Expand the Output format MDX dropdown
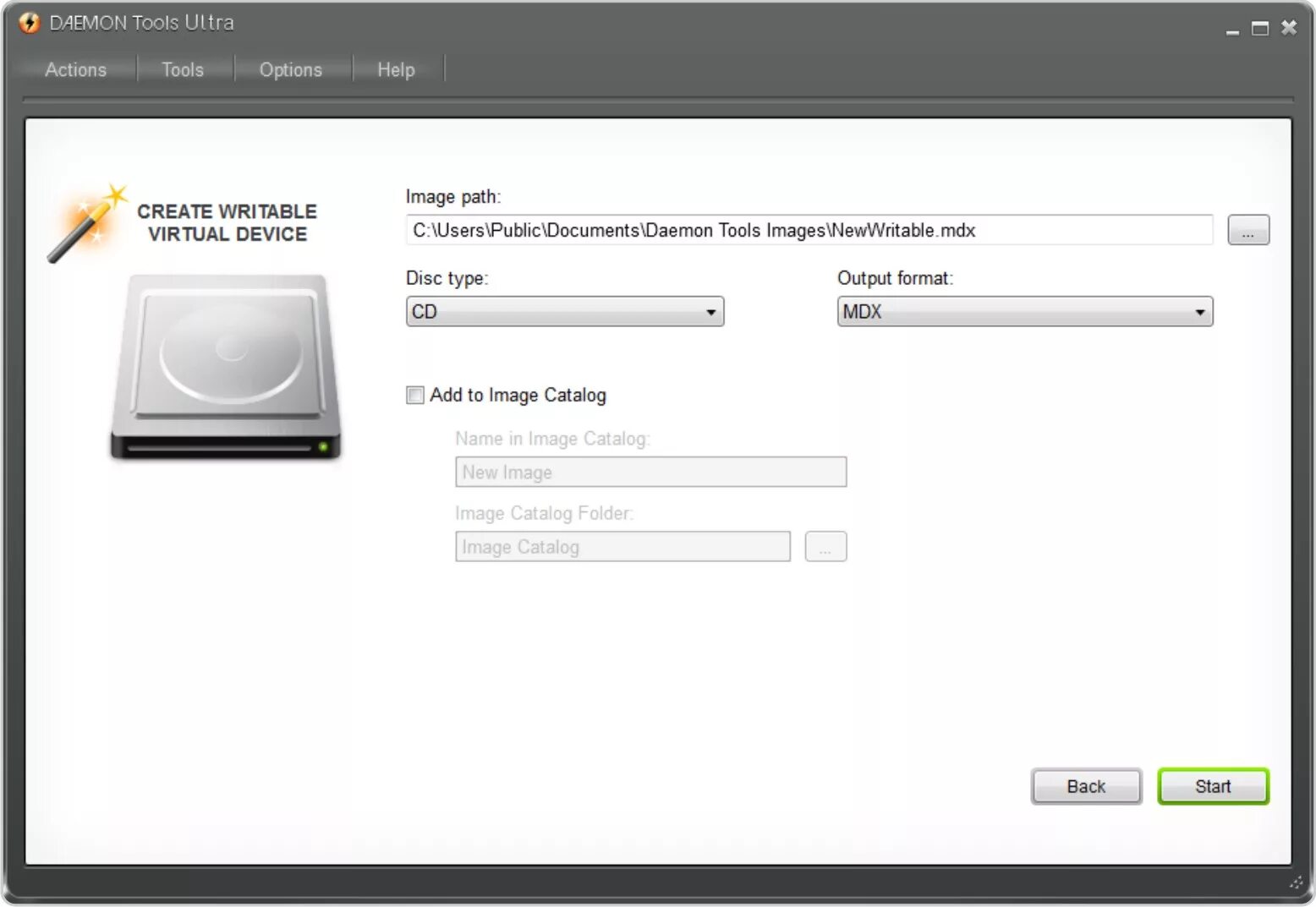This screenshot has width=1316, height=907. pyautogui.click(x=1025, y=311)
